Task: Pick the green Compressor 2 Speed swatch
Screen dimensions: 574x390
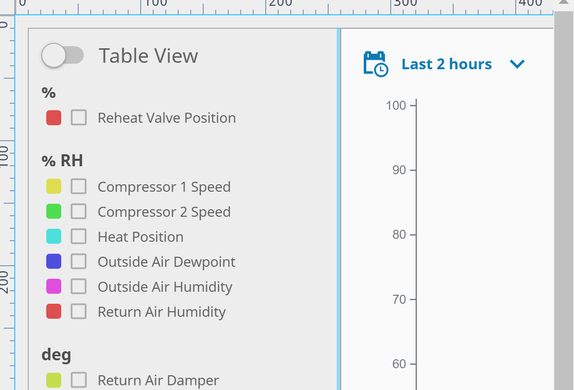Action: click(x=54, y=212)
